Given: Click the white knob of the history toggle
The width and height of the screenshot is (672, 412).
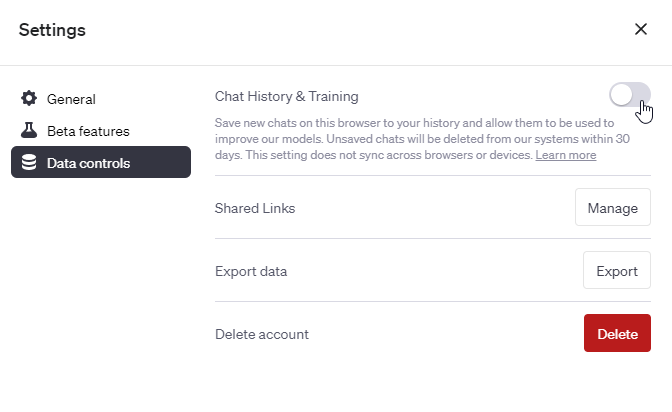Looking at the screenshot, I should [x=622, y=95].
